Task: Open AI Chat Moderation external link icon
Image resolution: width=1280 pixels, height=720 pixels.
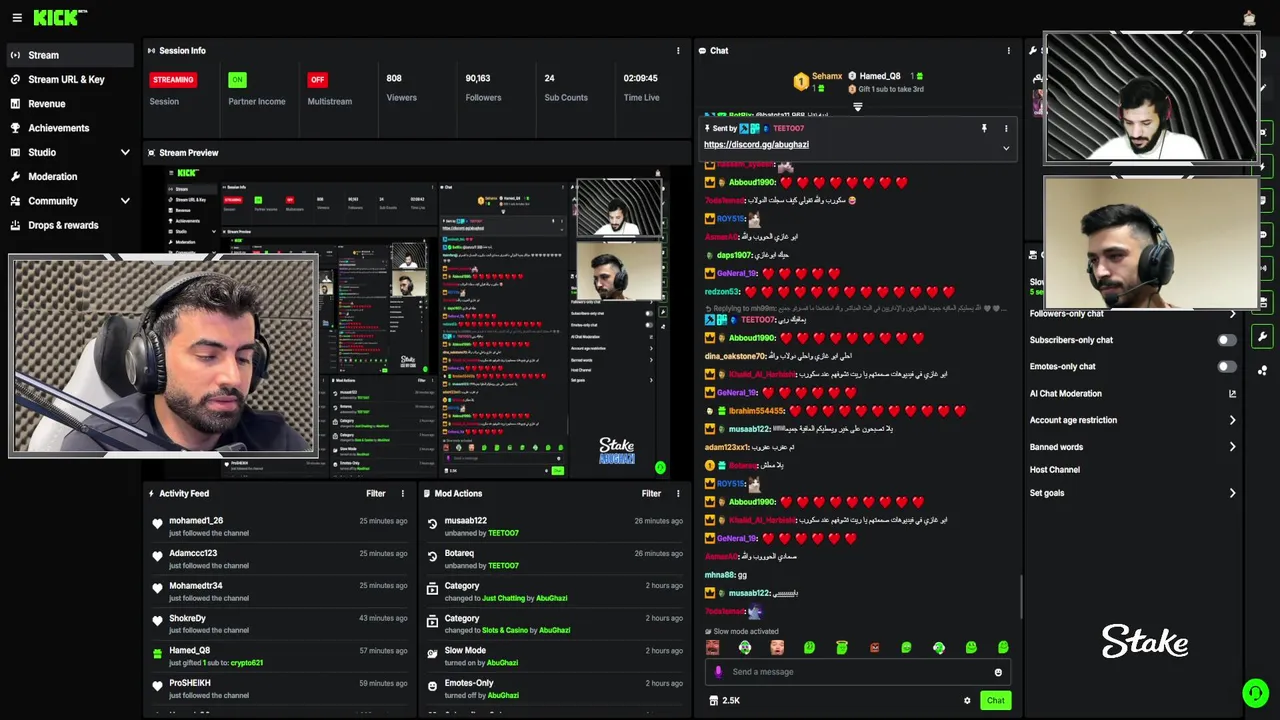Action: coord(1232,394)
